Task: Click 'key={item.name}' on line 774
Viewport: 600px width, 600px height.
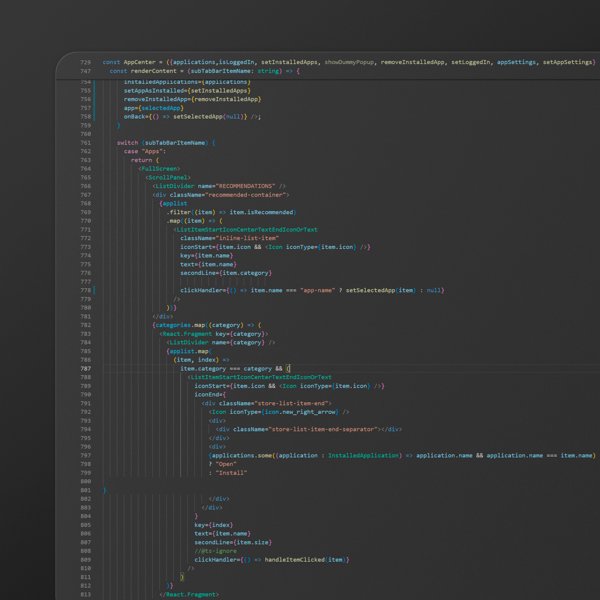Action: [206, 256]
